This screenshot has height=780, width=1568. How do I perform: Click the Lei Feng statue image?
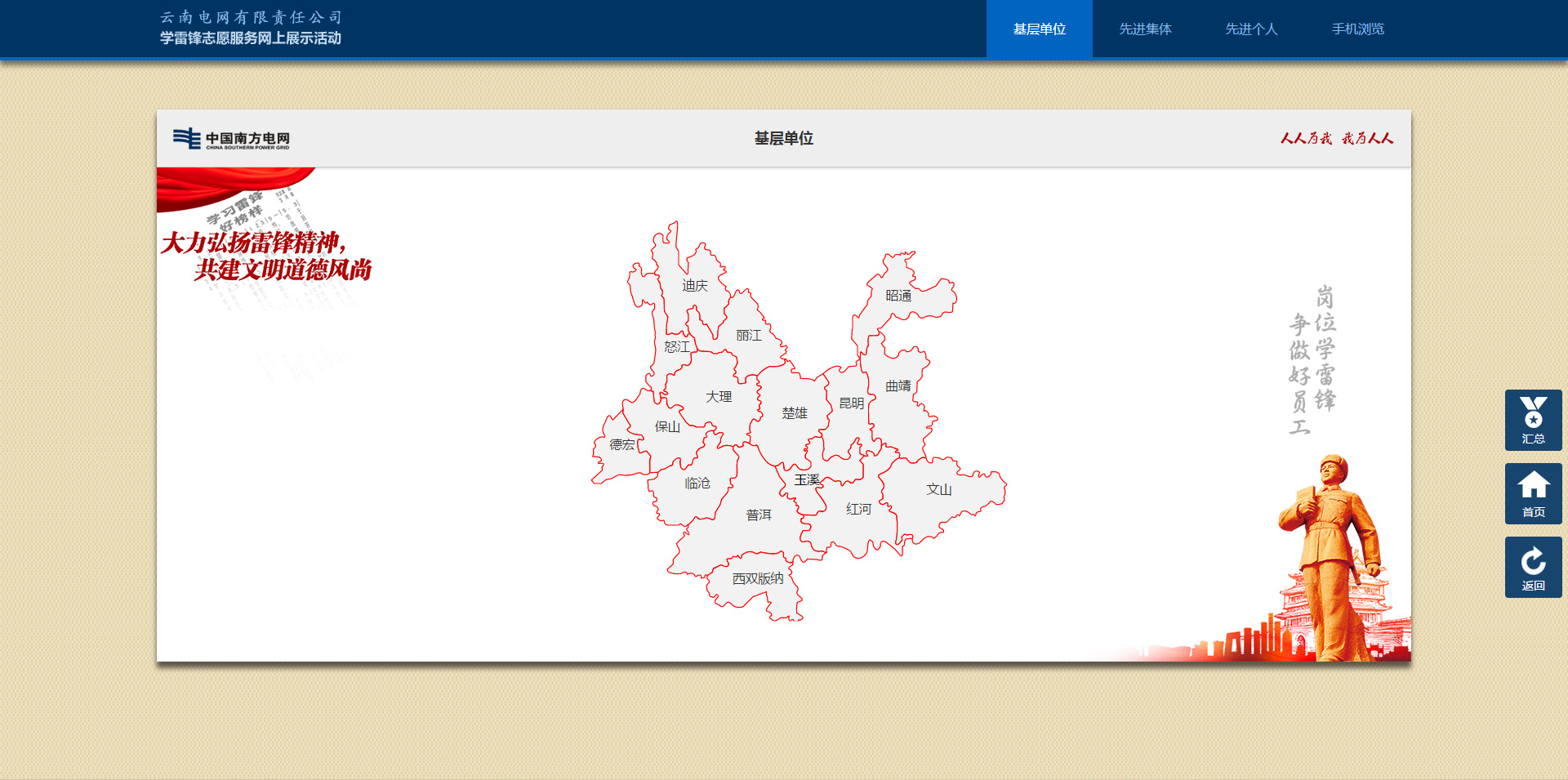pos(1331,555)
